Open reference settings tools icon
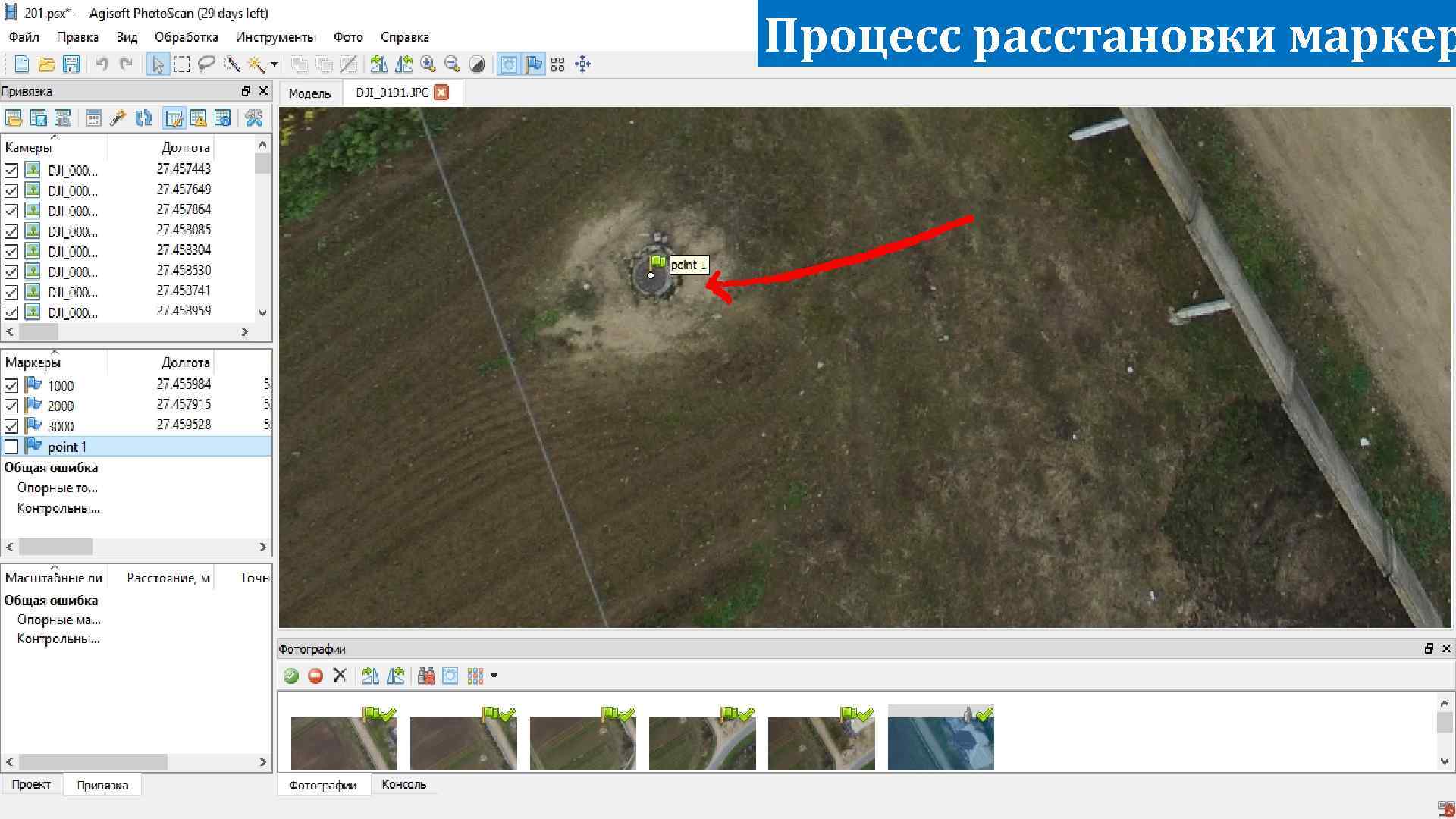 point(253,118)
